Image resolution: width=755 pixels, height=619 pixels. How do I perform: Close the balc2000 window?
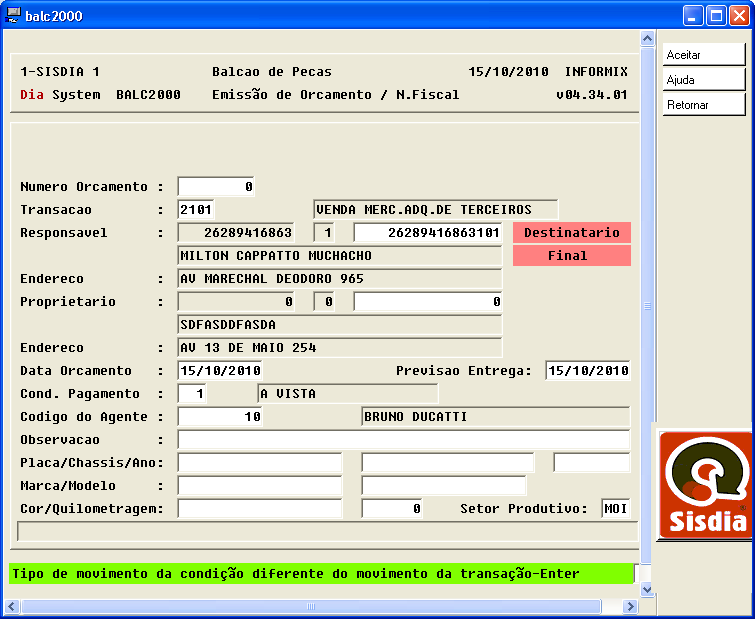click(739, 16)
